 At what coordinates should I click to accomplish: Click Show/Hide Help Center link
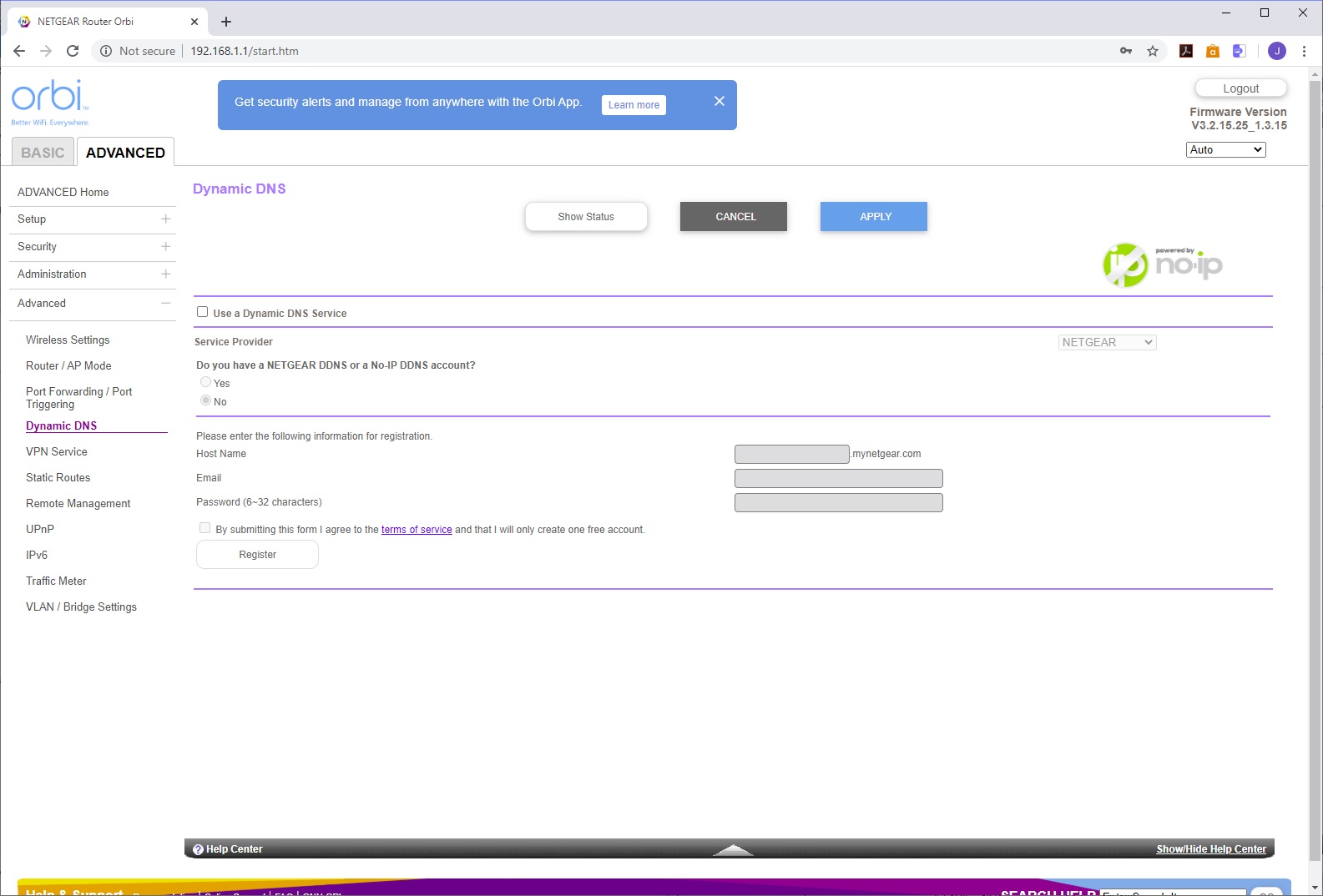click(x=1211, y=849)
